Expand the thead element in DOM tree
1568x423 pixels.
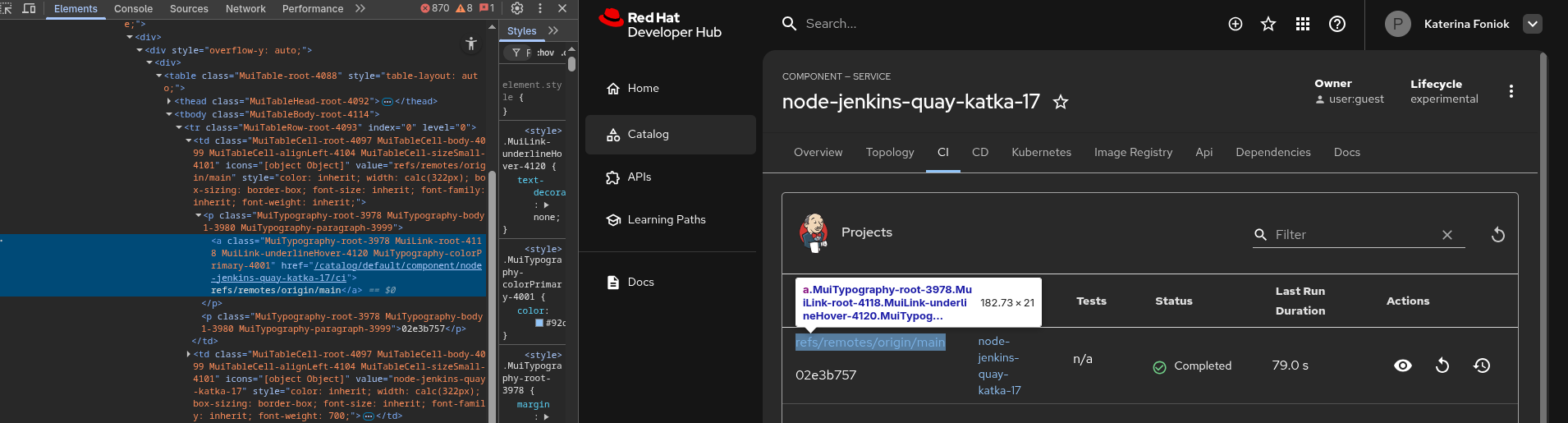(x=169, y=101)
